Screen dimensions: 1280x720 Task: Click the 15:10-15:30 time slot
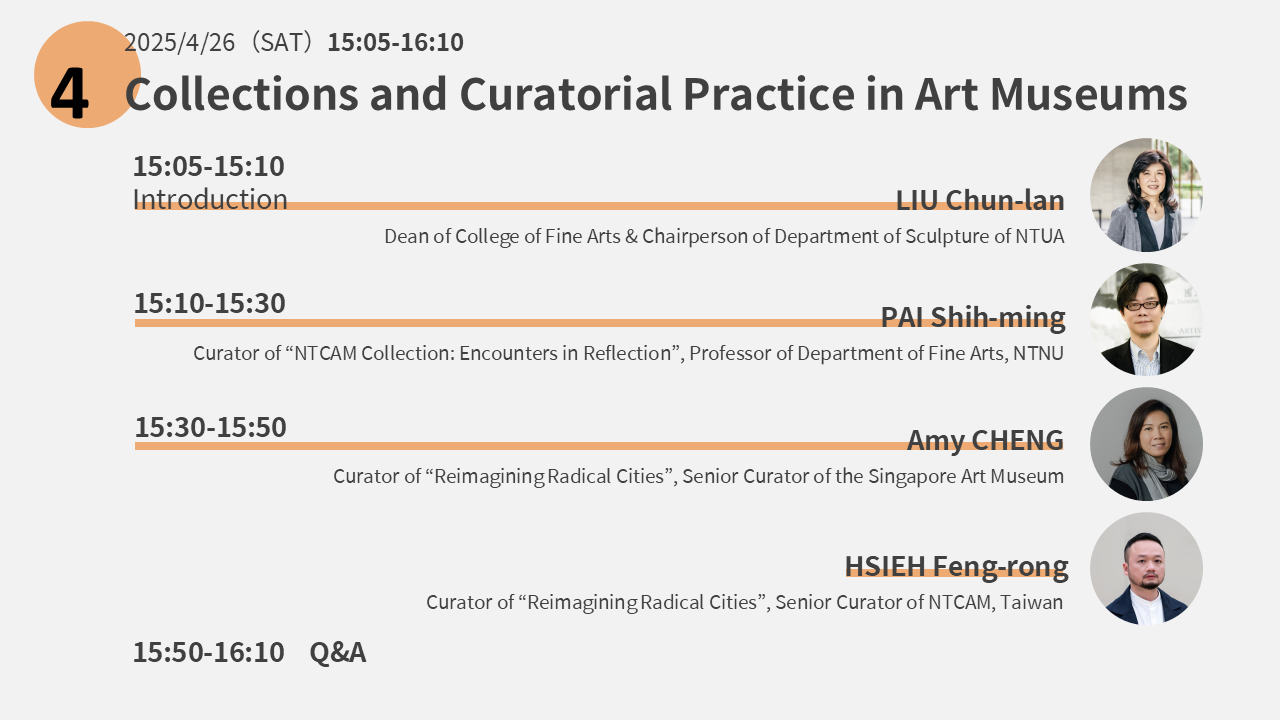210,303
